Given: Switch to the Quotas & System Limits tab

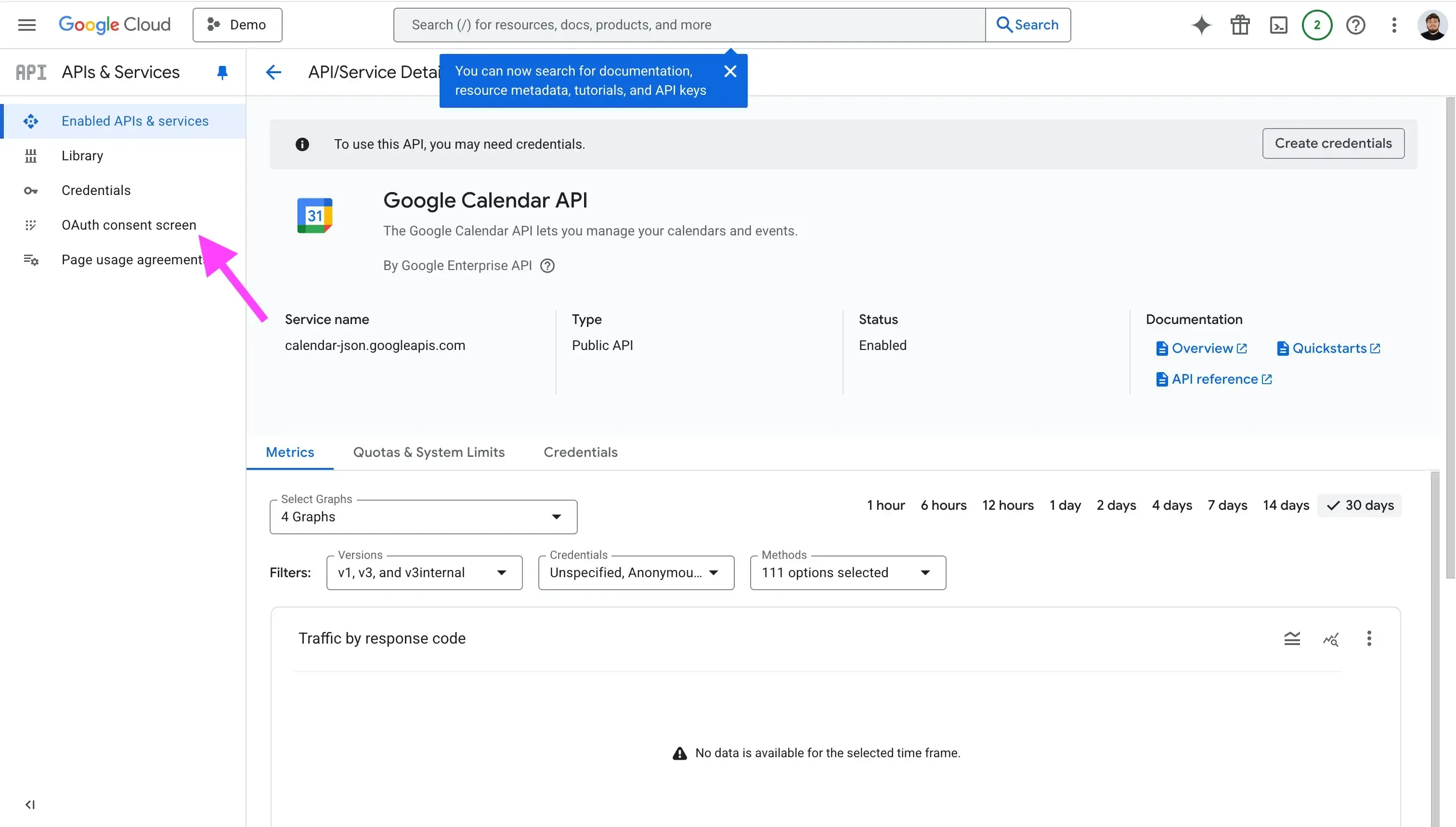Looking at the screenshot, I should tap(429, 452).
